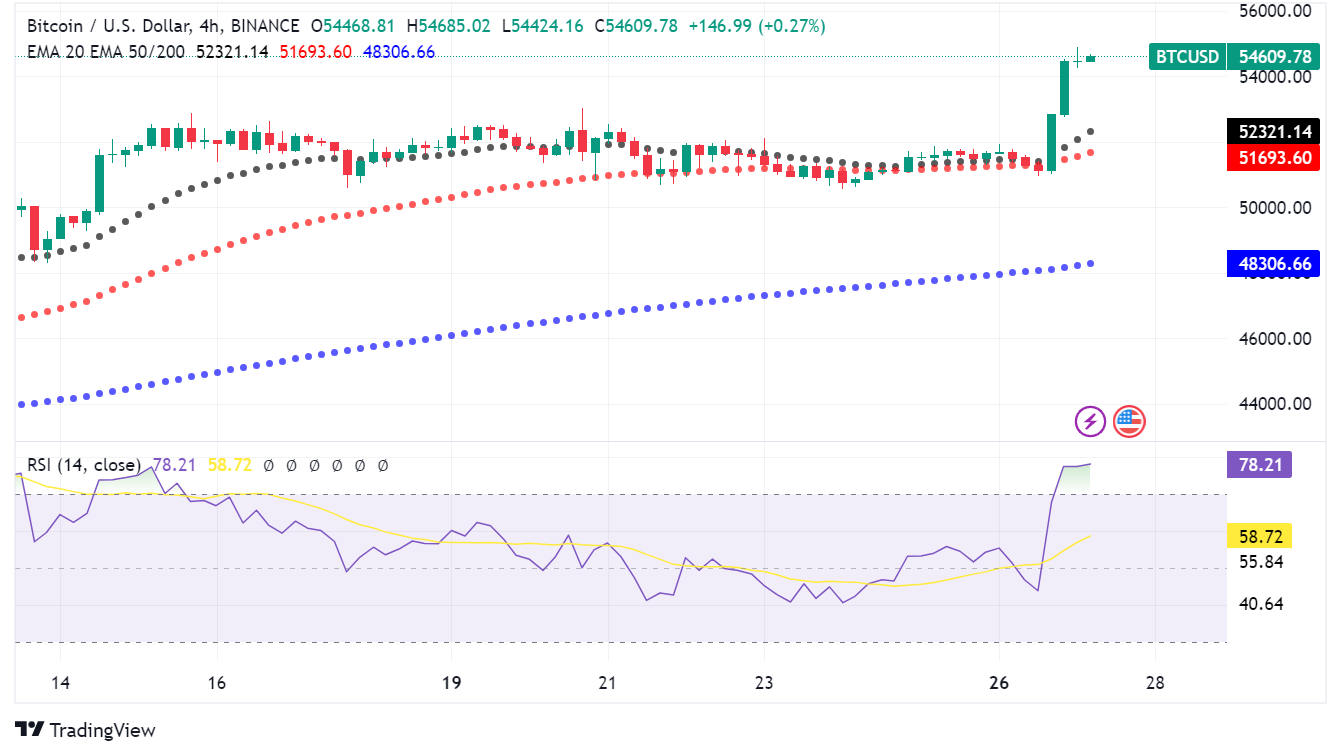Click the TradingView logo
1341x756 pixels.
[30, 730]
